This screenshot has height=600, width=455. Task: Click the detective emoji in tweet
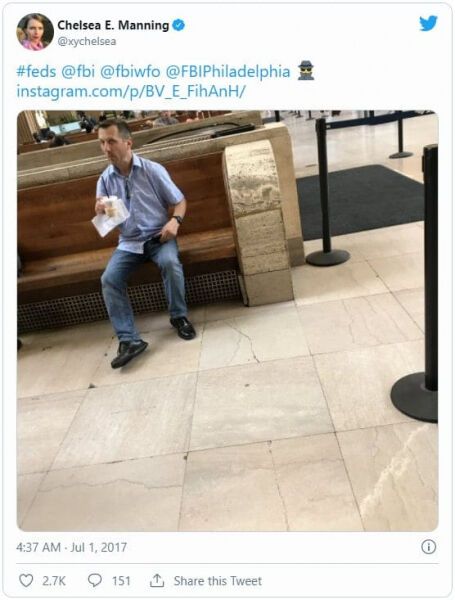point(306,70)
